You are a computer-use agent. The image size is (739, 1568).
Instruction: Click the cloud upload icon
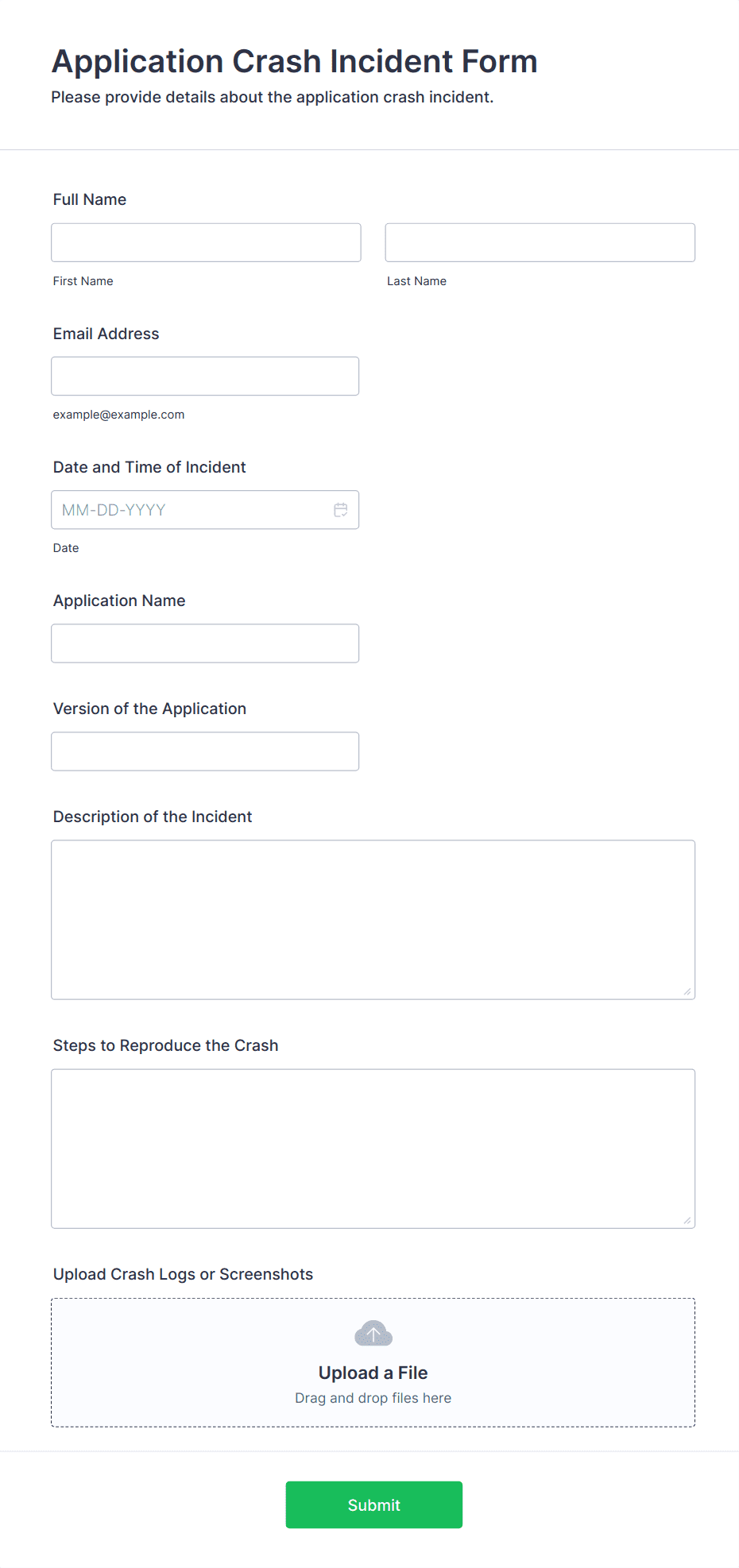(373, 1334)
